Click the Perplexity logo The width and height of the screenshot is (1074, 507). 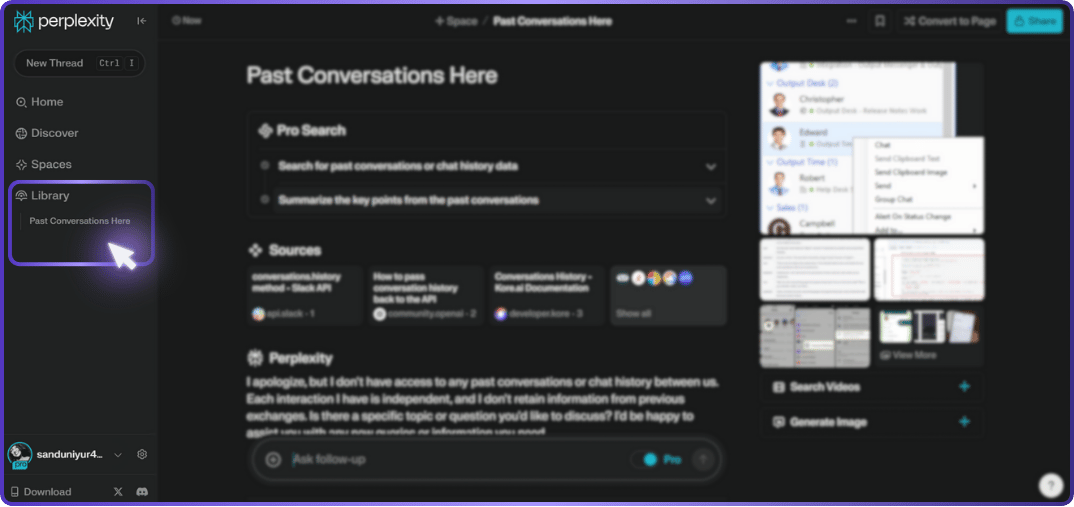pyautogui.click(x=64, y=21)
